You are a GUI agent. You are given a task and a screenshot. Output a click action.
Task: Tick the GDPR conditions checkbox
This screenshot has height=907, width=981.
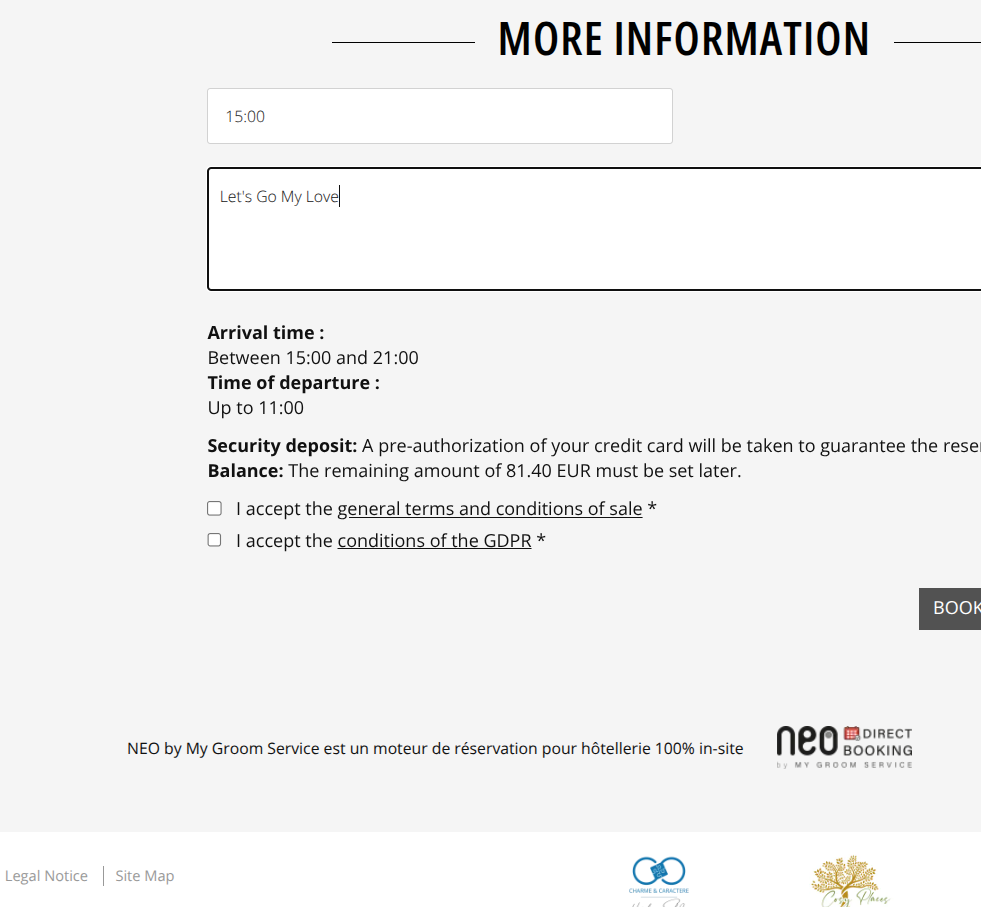coord(214,540)
